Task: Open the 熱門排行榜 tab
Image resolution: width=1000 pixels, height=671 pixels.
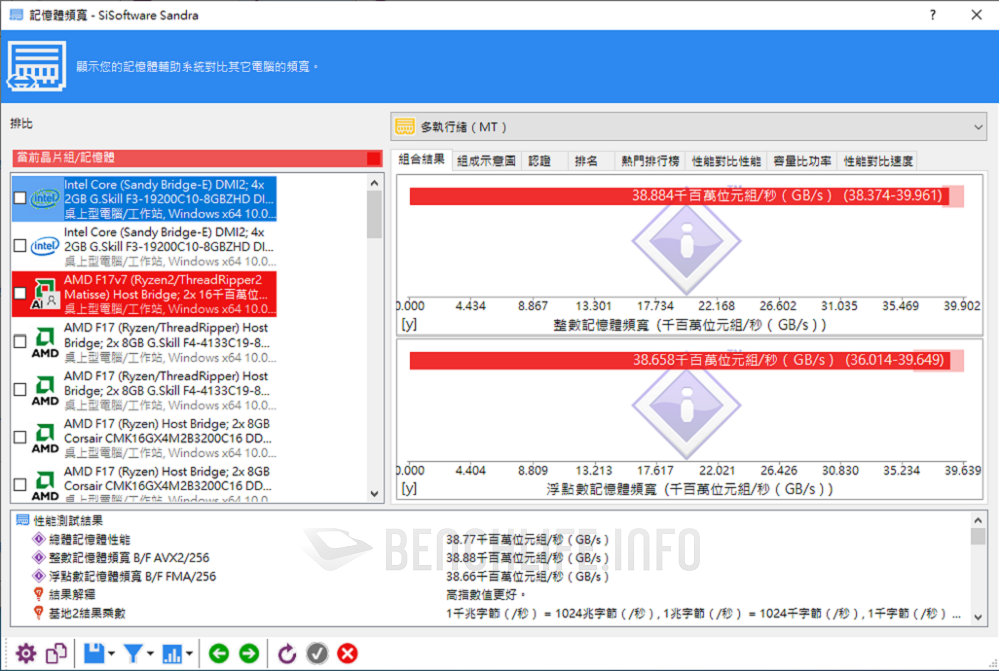Action: [x=649, y=160]
